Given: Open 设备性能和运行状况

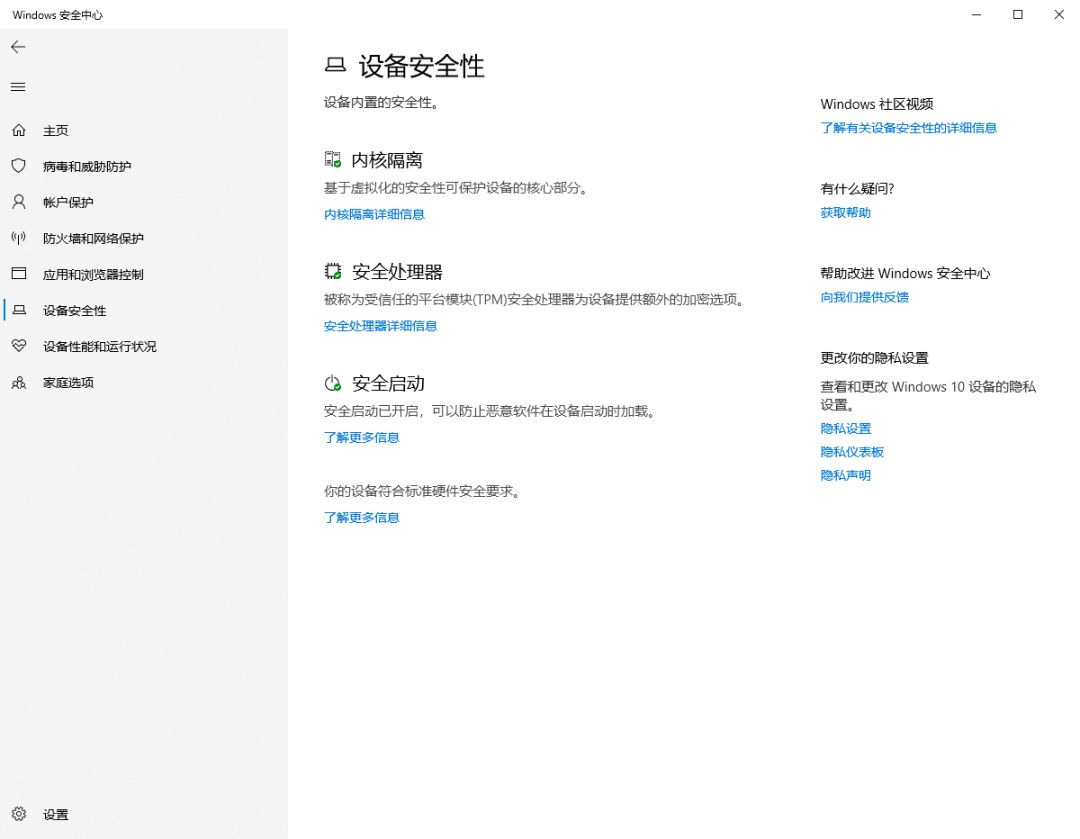Looking at the screenshot, I should (100, 346).
